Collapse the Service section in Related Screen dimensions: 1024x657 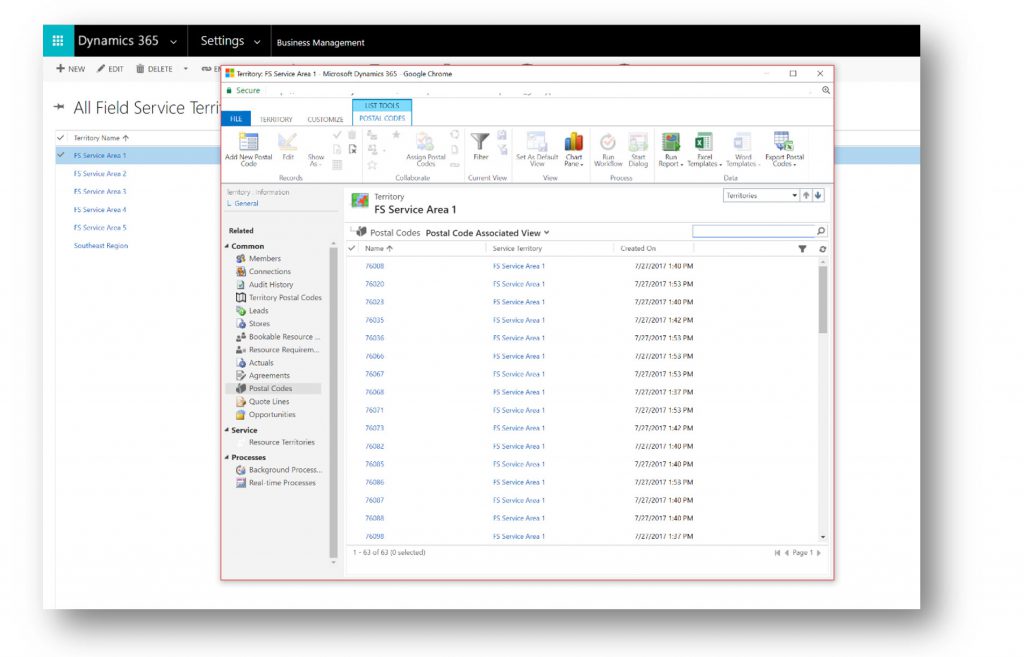(x=227, y=430)
